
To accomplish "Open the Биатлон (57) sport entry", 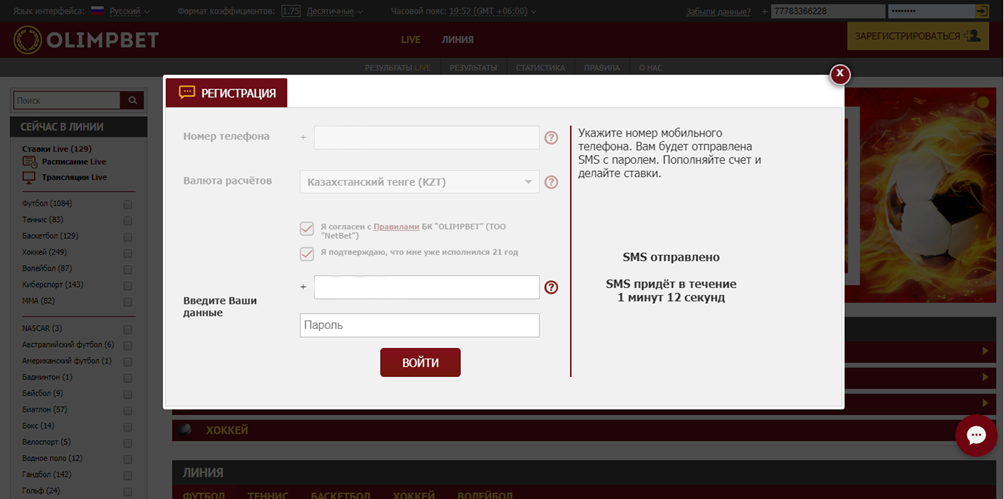I will pos(45,409).
